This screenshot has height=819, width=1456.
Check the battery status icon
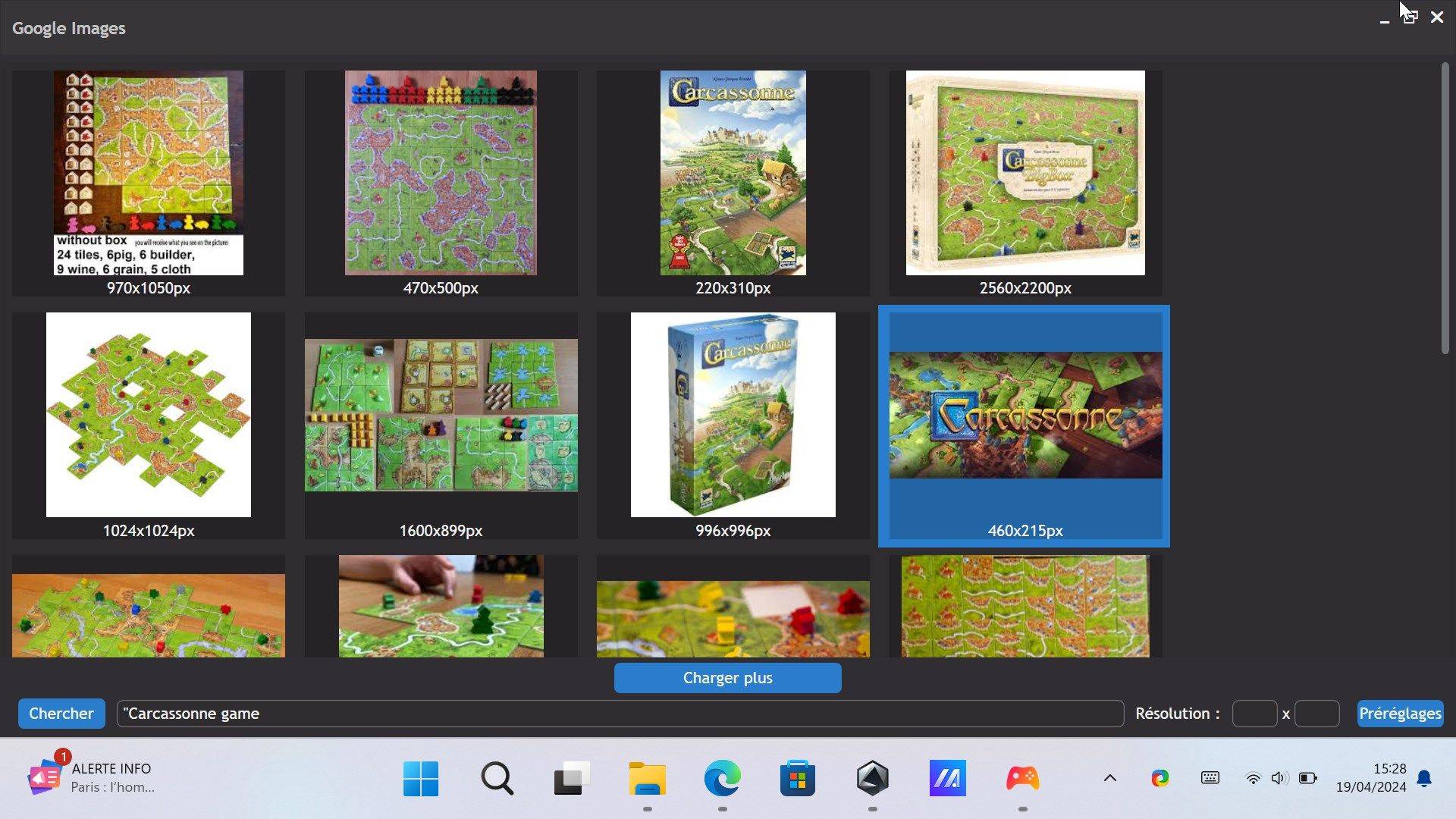point(1307,779)
